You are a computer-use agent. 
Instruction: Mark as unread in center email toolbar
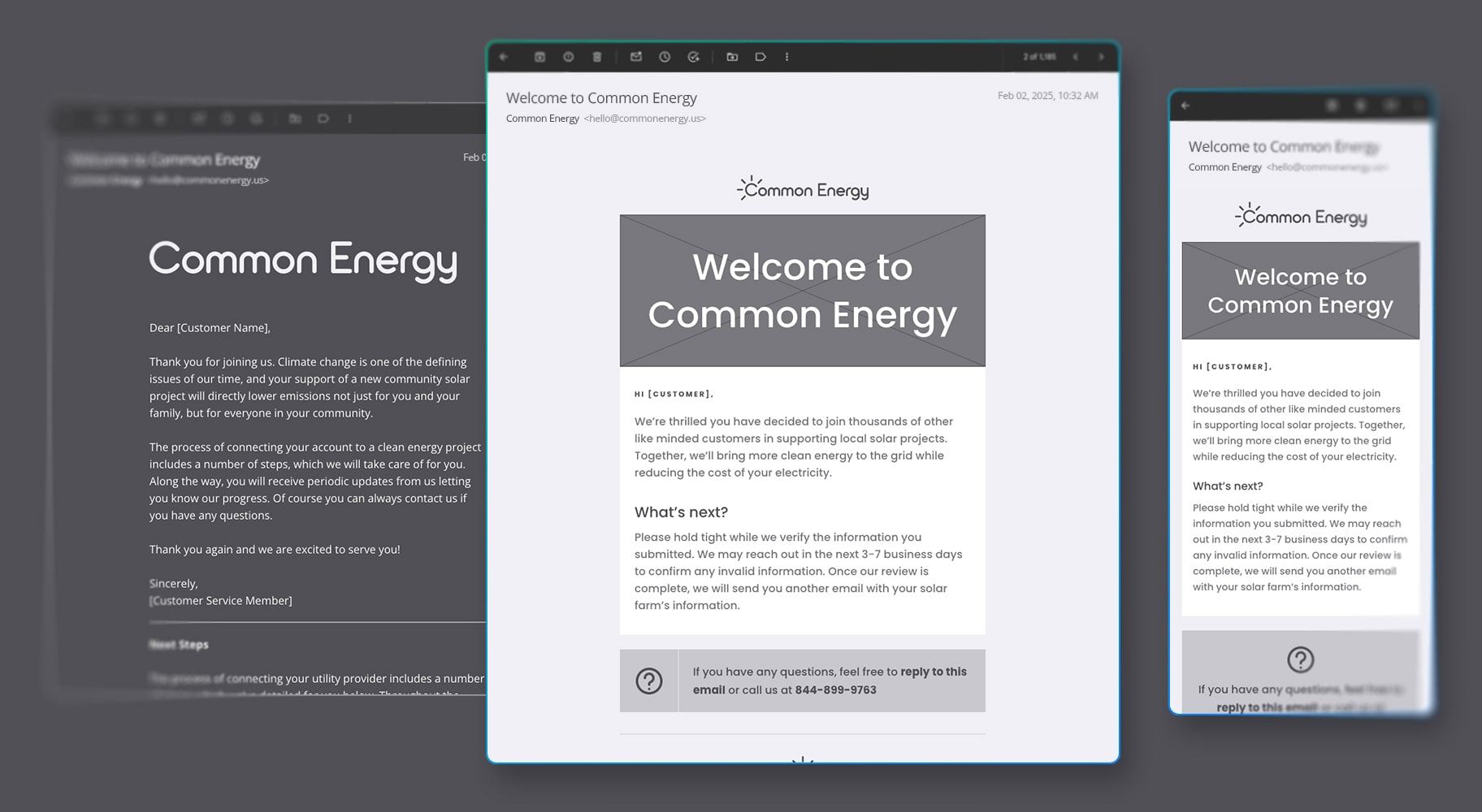point(636,57)
